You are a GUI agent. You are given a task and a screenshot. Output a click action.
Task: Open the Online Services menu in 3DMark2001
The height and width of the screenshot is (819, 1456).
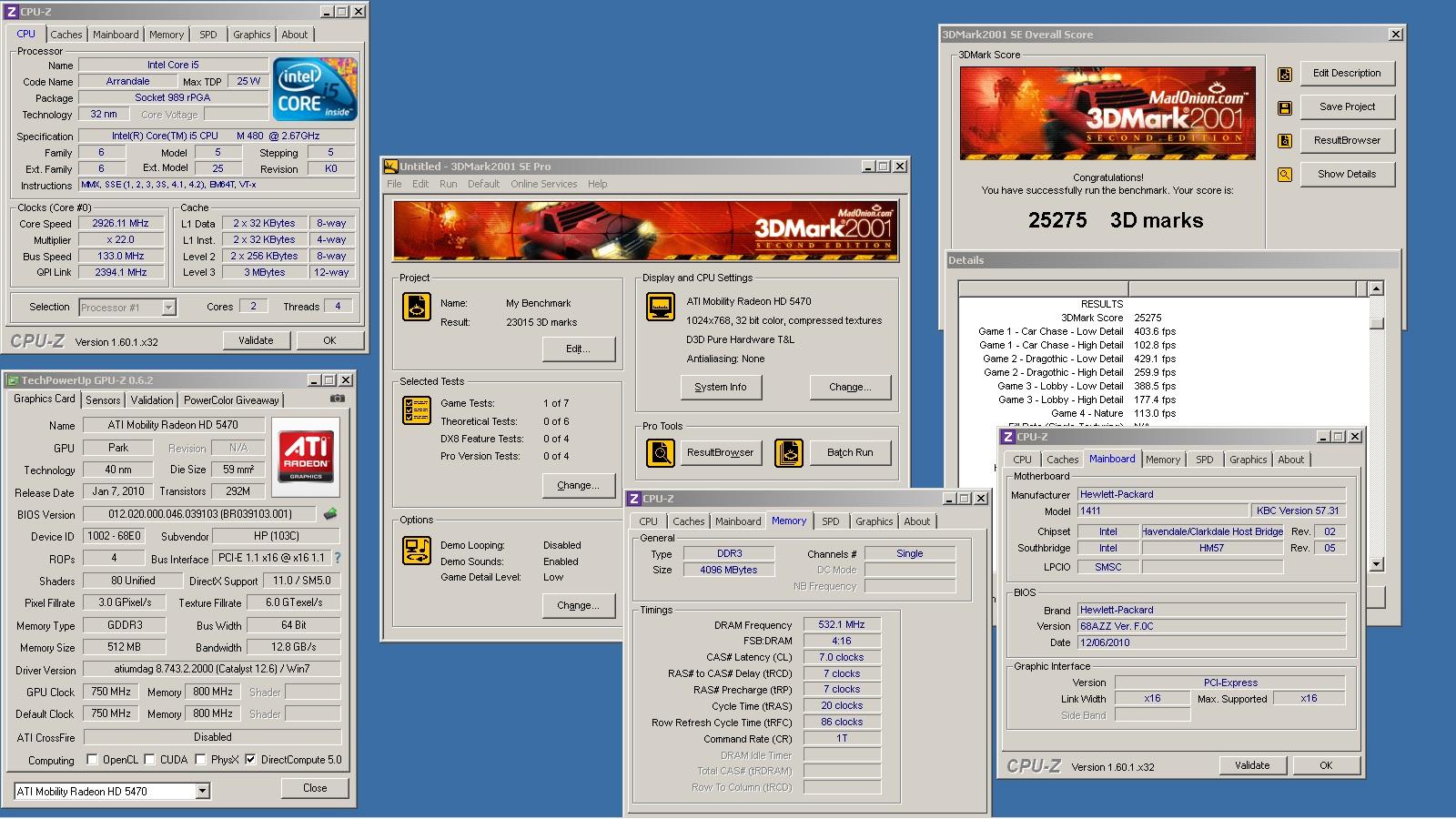pos(543,184)
